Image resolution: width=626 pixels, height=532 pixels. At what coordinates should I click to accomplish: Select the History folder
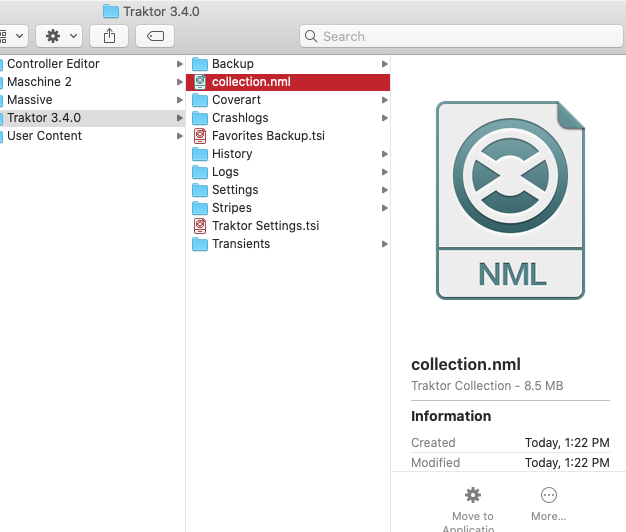click(232, 154)
